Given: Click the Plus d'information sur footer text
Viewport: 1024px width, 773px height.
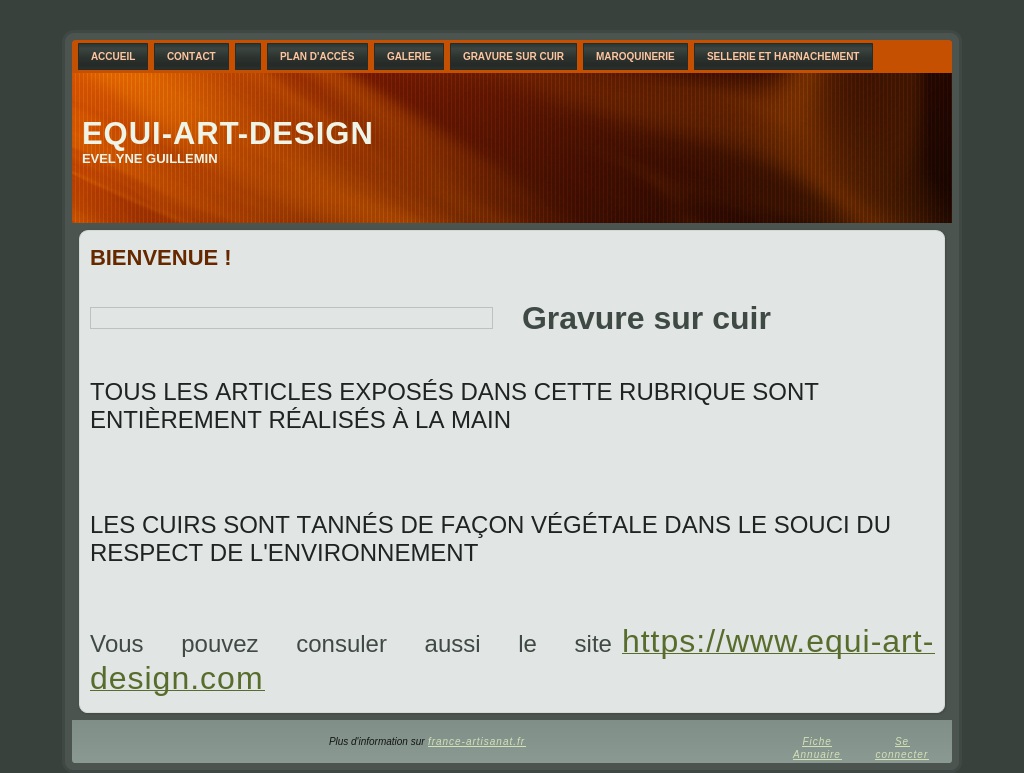Looking at the screenshot, I should pyautogui.click(x=377, y=742).
